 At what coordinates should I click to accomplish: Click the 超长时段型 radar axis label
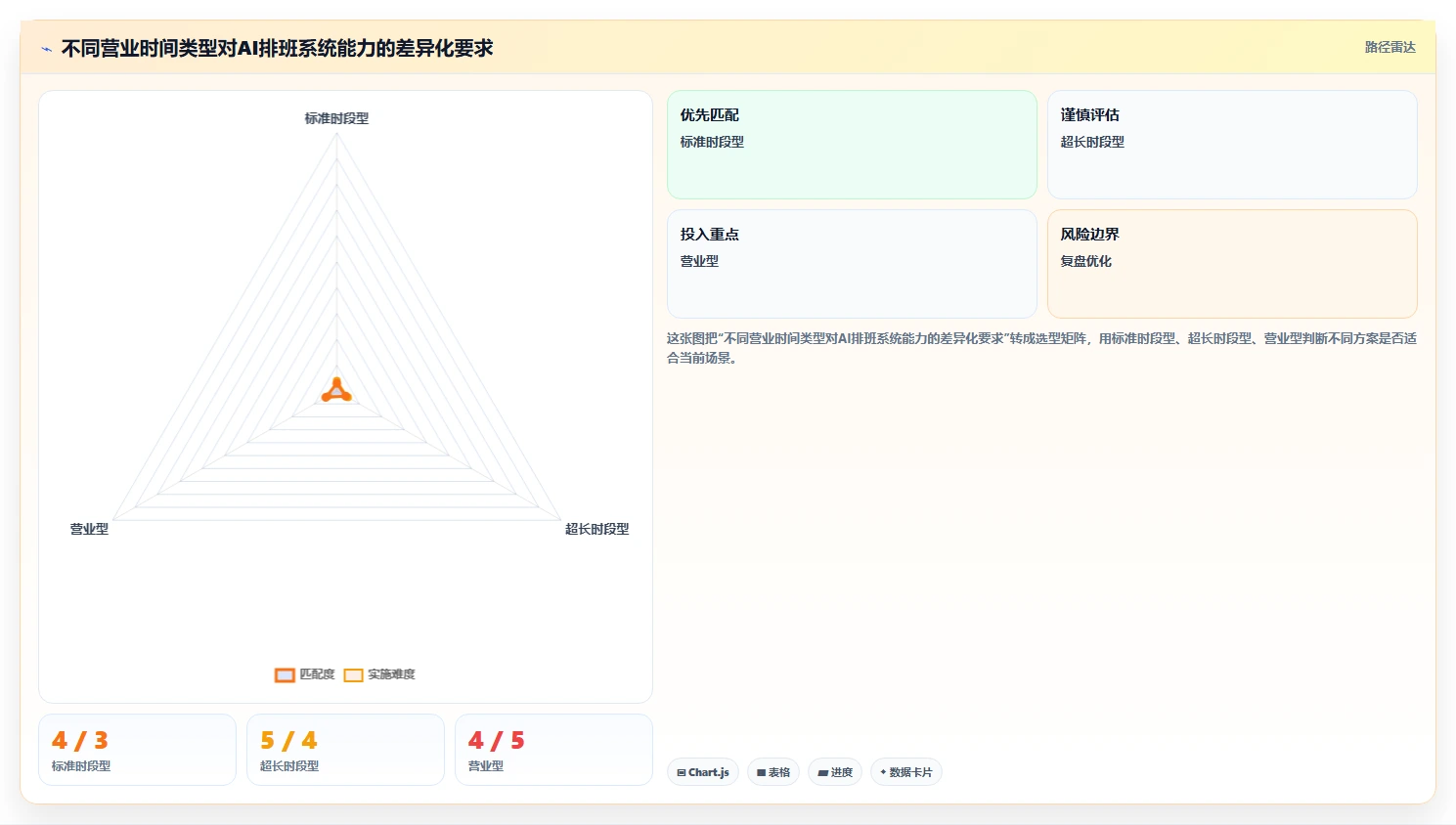point(596,529)
